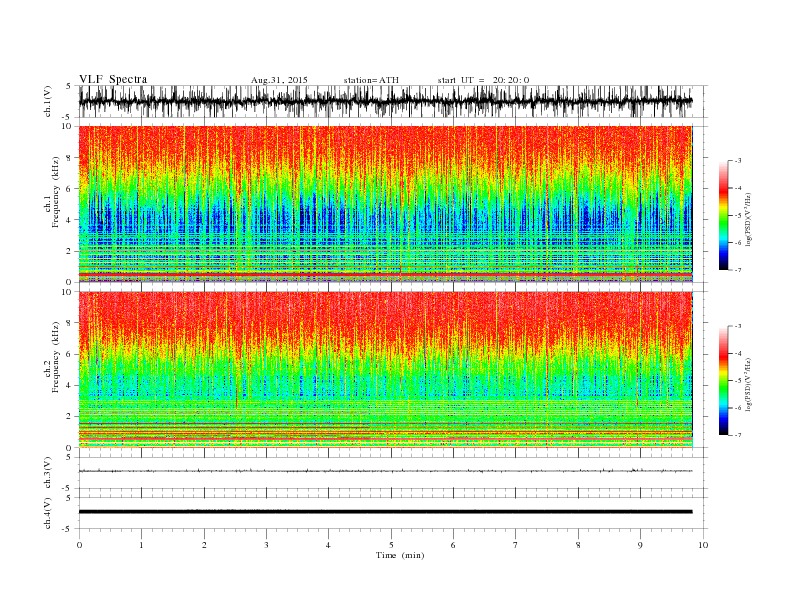Click the "4" kHz tick on ch.1 frequency axis
Image resolution: width=792 pixels, height=612 pixels.
click(70, 220)
